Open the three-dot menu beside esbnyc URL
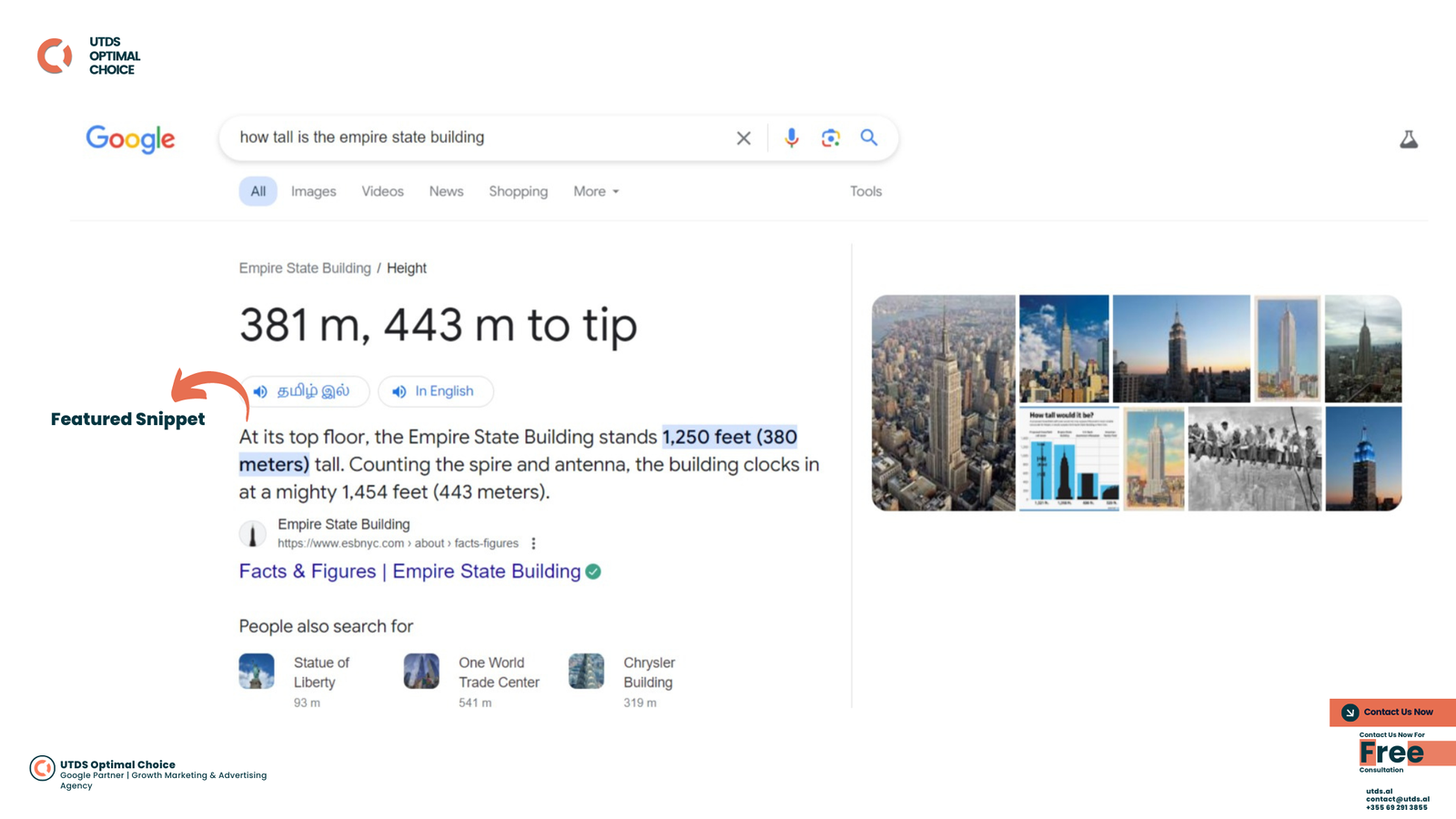This screenshot has width=1456, height=819. [x=533, y=543]
